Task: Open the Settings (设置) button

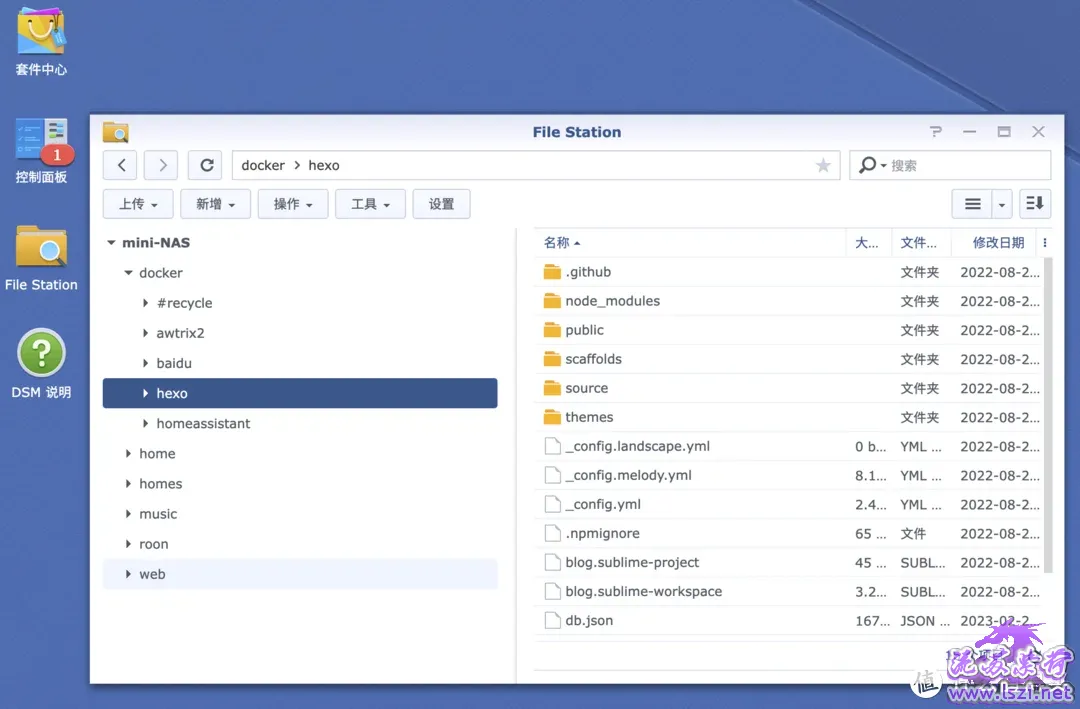Action: [x=442, y=204]
